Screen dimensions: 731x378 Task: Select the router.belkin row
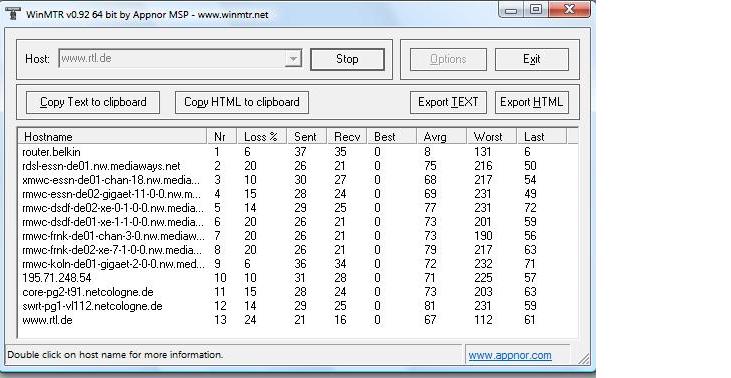298,152
